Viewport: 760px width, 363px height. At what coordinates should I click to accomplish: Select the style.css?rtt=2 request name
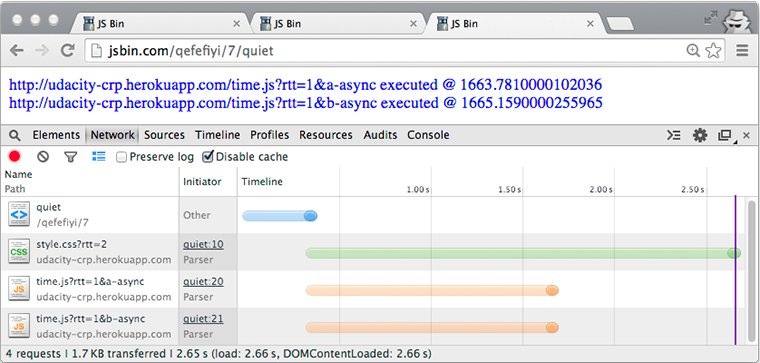click(x=71, y=245)
